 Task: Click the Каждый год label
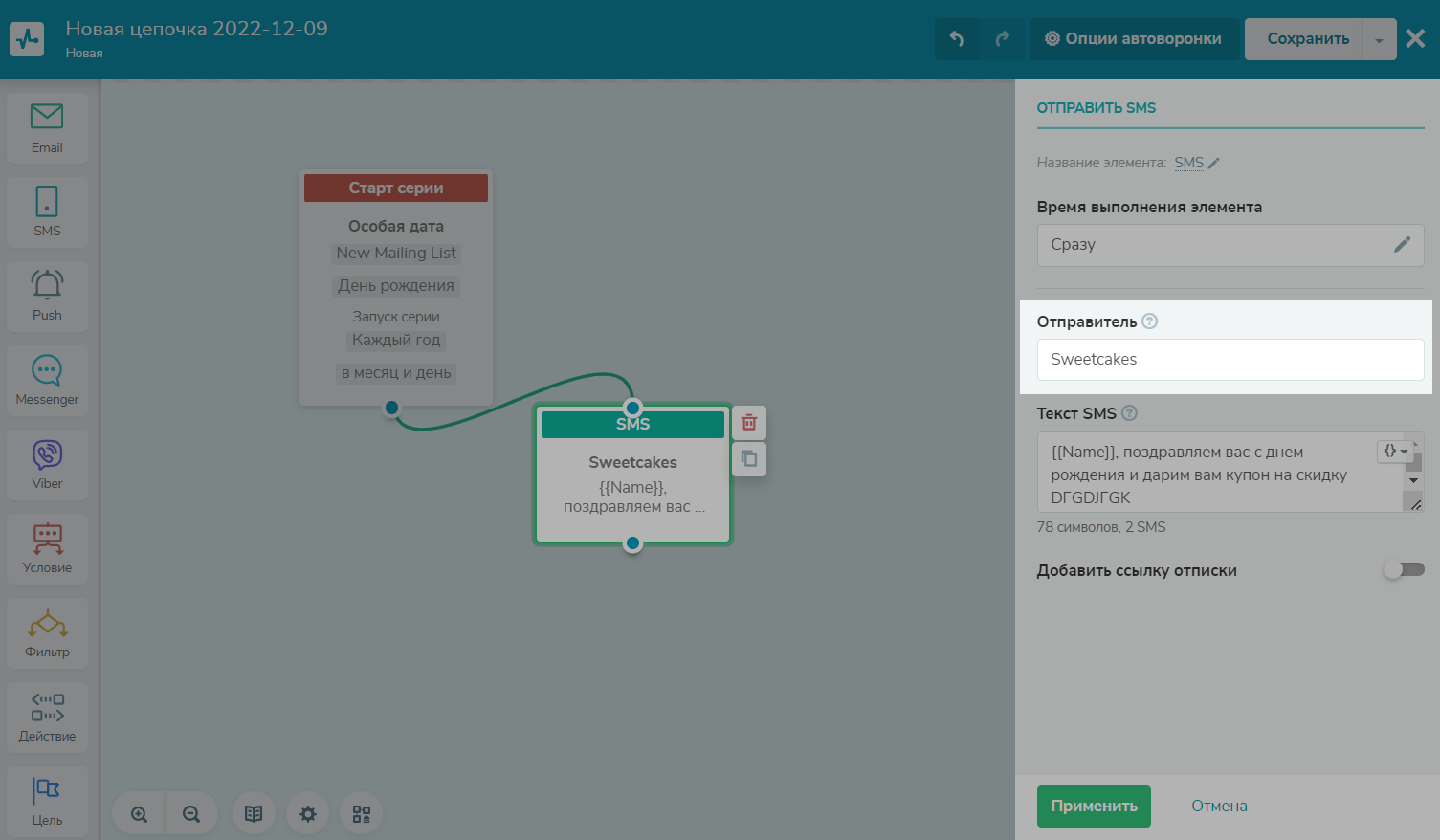(x=396, y=341)
